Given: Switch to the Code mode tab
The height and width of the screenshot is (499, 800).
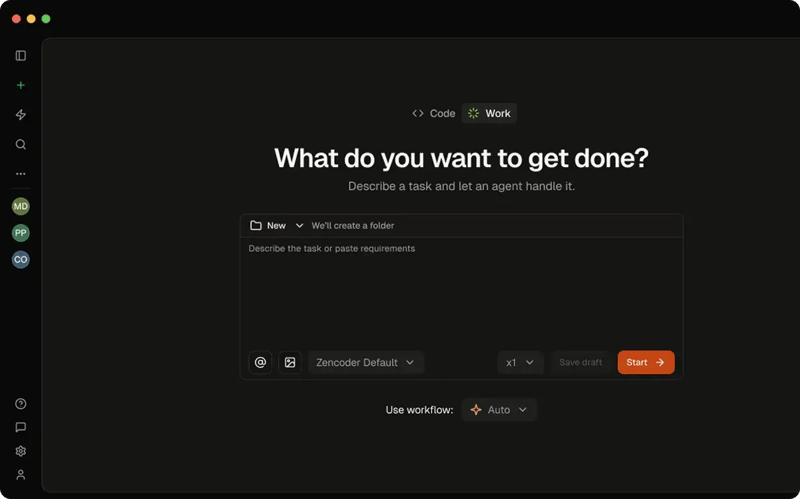Looking at the screenshot, I should pos(434,113).
